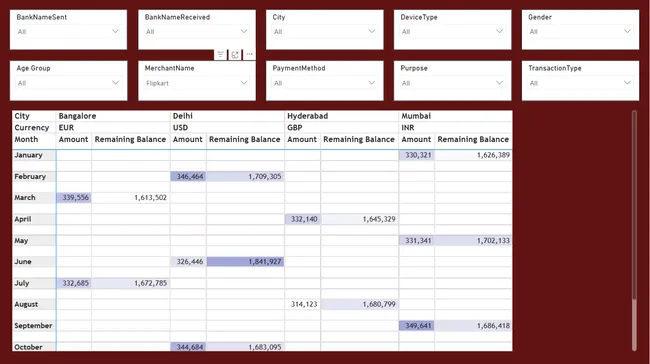Click the January row header
The width and height of the screenshot is (650, 364).
pyautogui.click(x=34, y=155)
